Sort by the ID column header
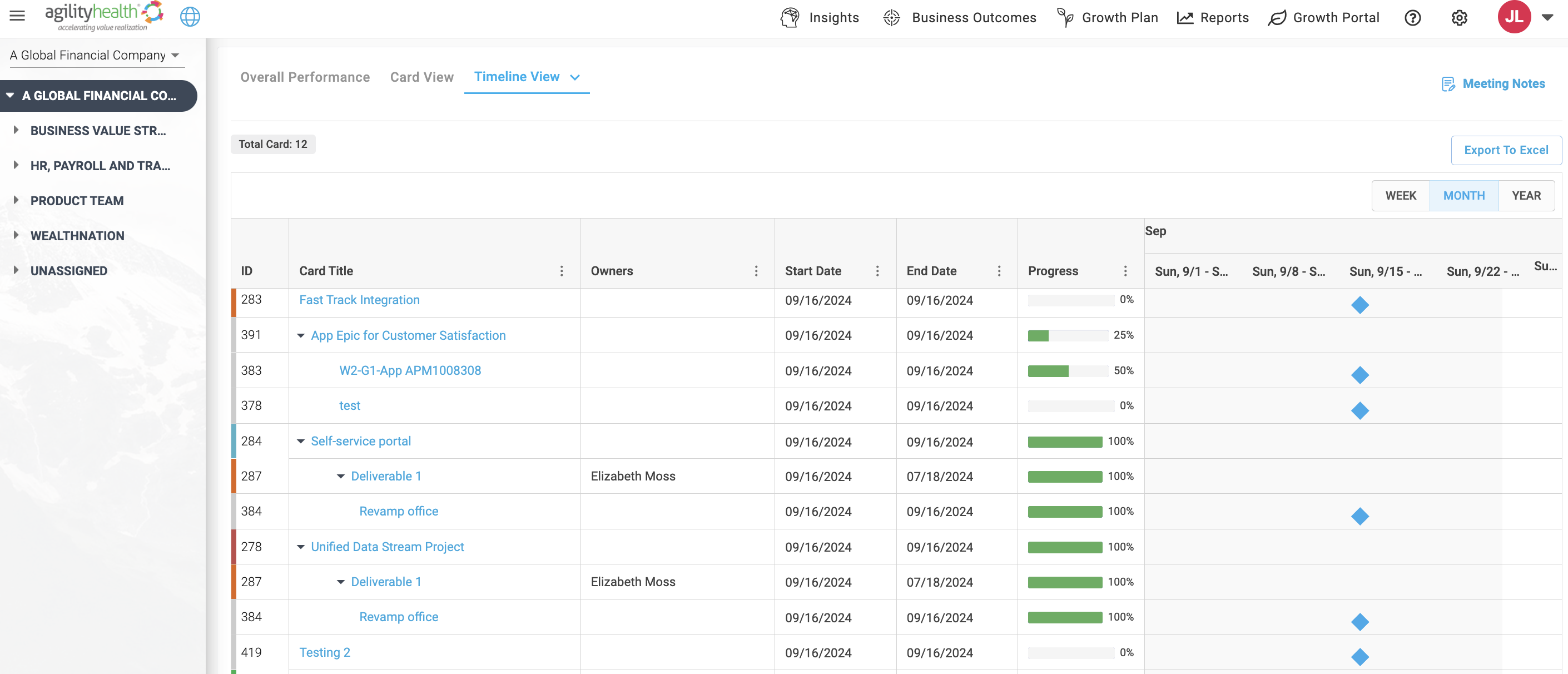Viewport: 1568px width, 674px height. [246, 271]
